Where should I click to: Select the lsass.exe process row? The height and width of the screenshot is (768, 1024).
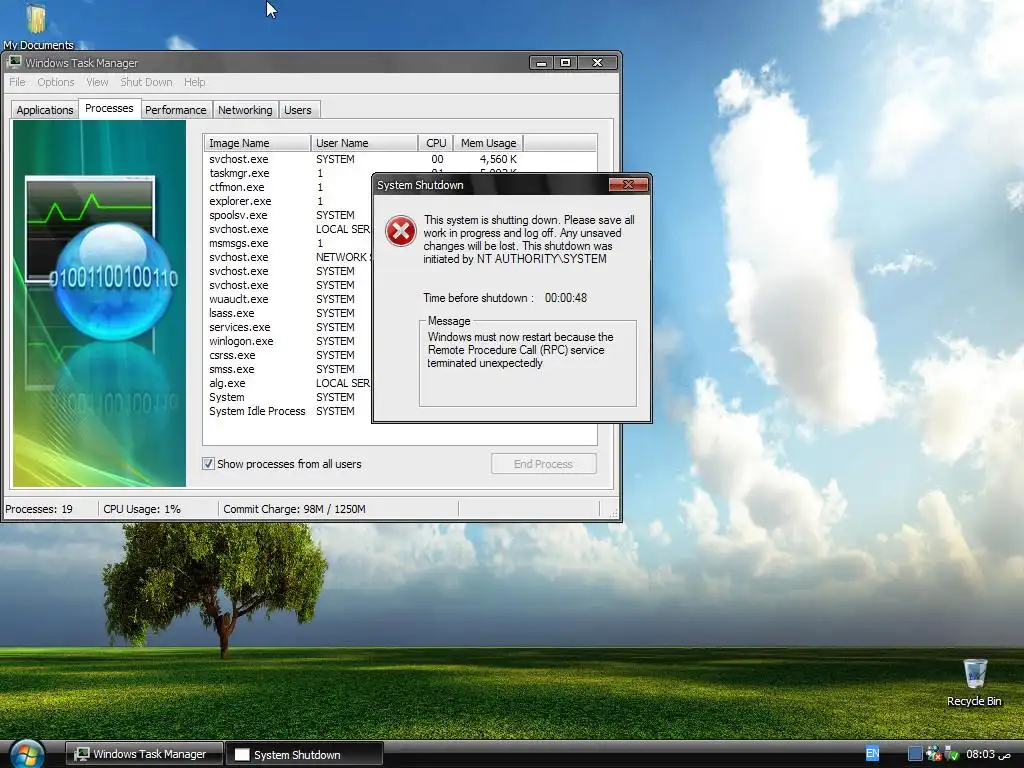(287, 313)
